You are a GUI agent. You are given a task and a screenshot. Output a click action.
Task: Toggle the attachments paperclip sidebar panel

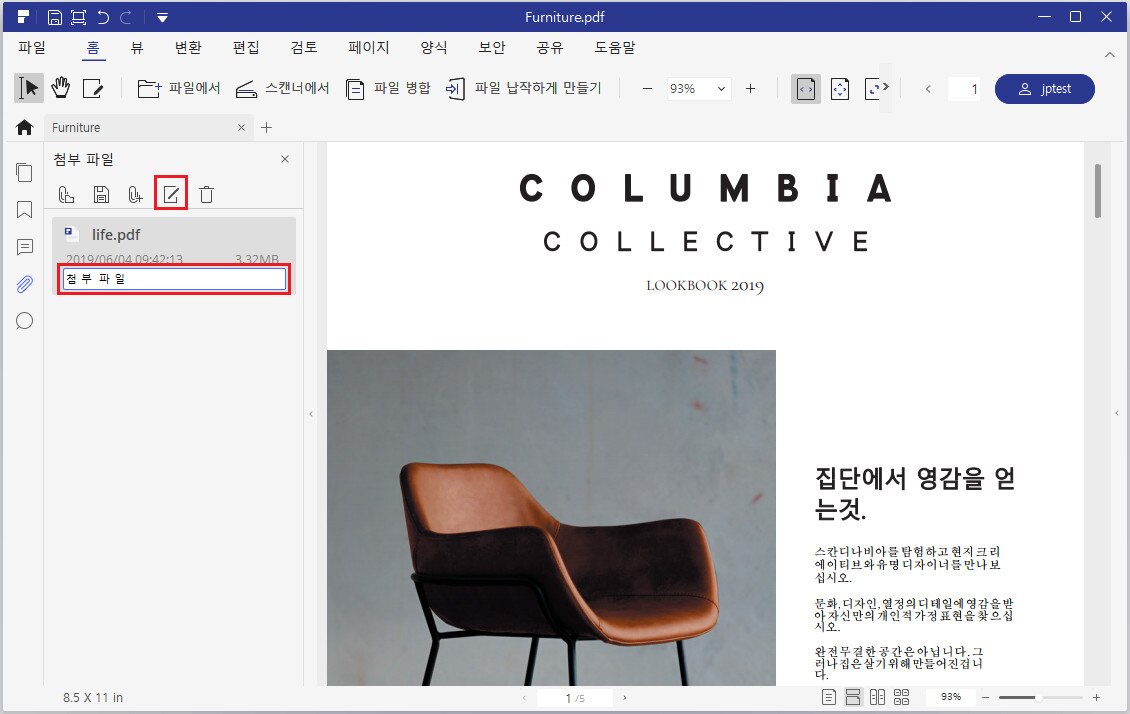pos(25,284)
